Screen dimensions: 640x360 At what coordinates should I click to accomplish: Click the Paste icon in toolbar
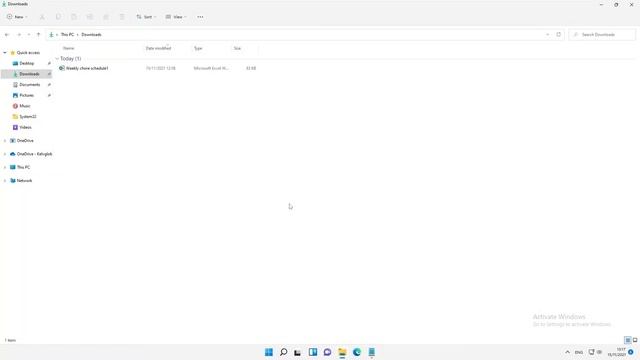click(74, 17)
